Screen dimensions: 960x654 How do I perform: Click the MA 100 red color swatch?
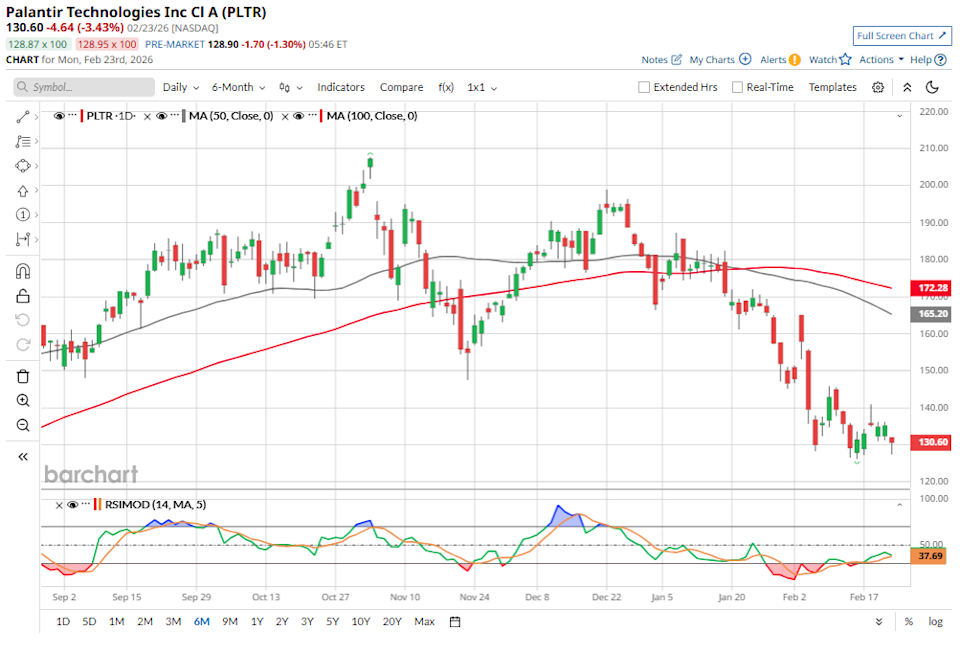coord(320,117)
